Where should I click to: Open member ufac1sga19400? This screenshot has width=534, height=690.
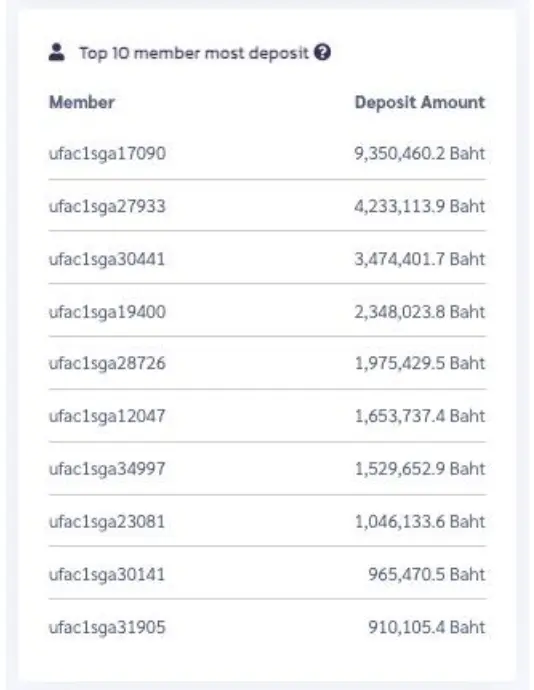point(107,312)
